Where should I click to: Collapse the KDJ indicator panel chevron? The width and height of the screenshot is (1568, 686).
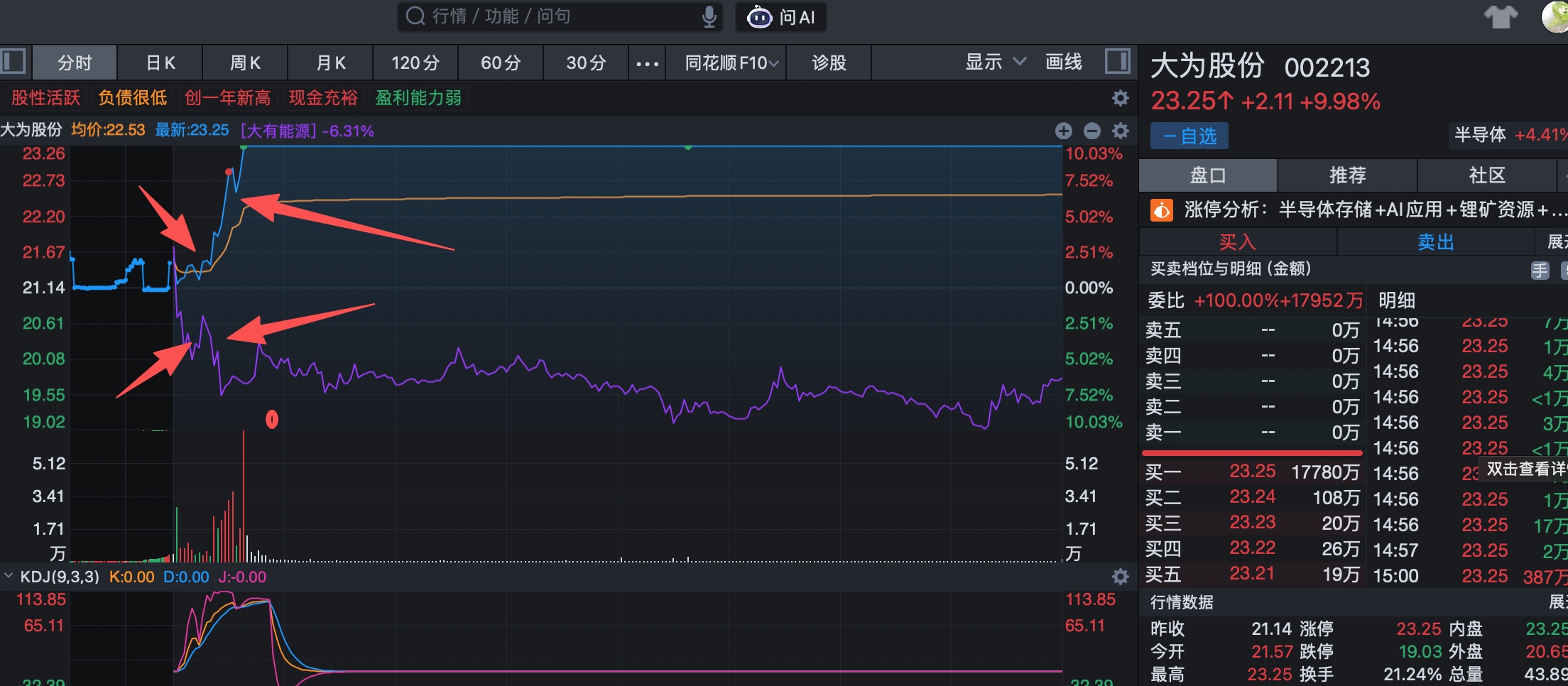[x=9, y=576]
